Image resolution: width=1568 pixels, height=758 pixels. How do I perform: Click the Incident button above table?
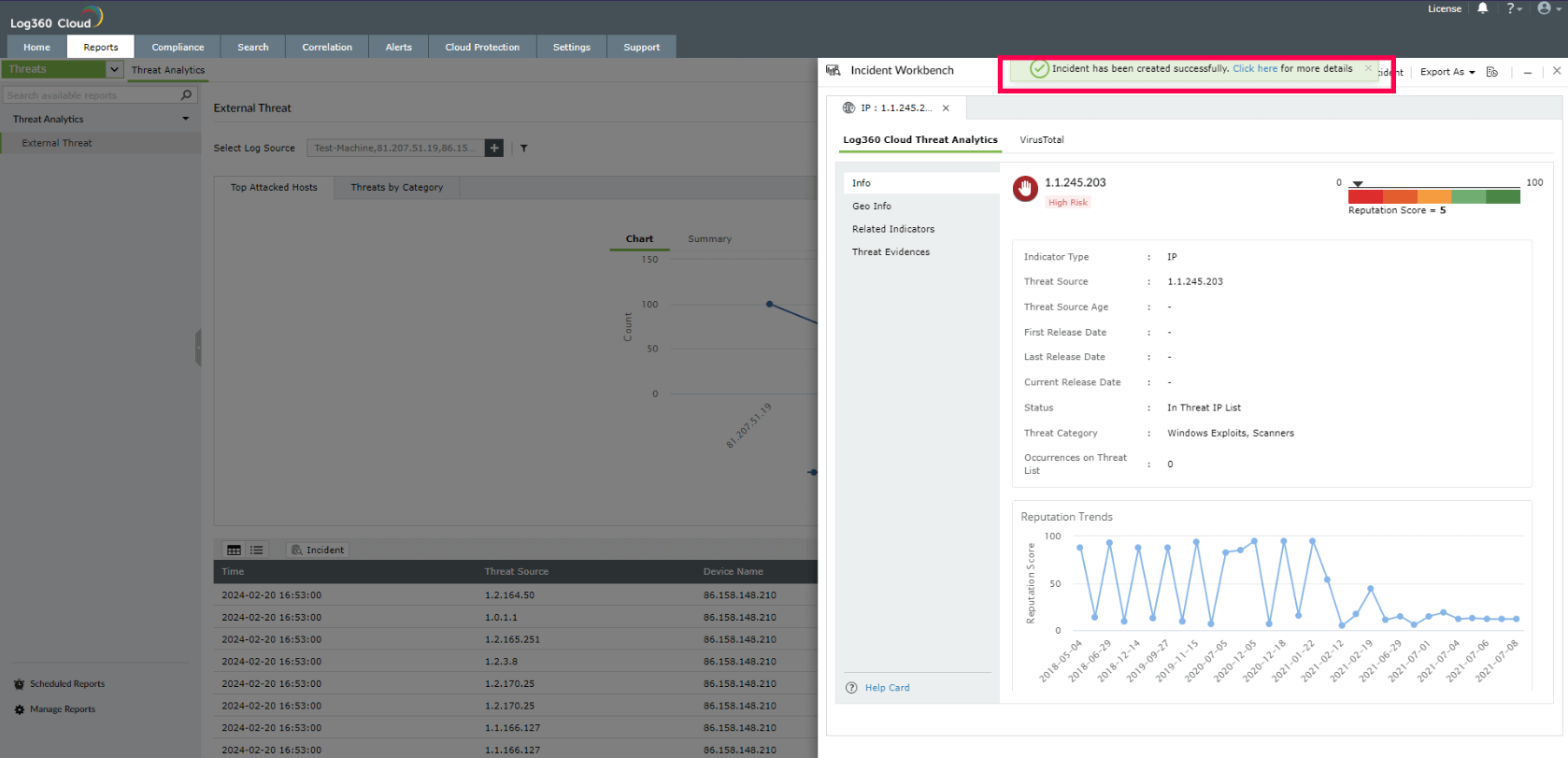click(318, 551)
